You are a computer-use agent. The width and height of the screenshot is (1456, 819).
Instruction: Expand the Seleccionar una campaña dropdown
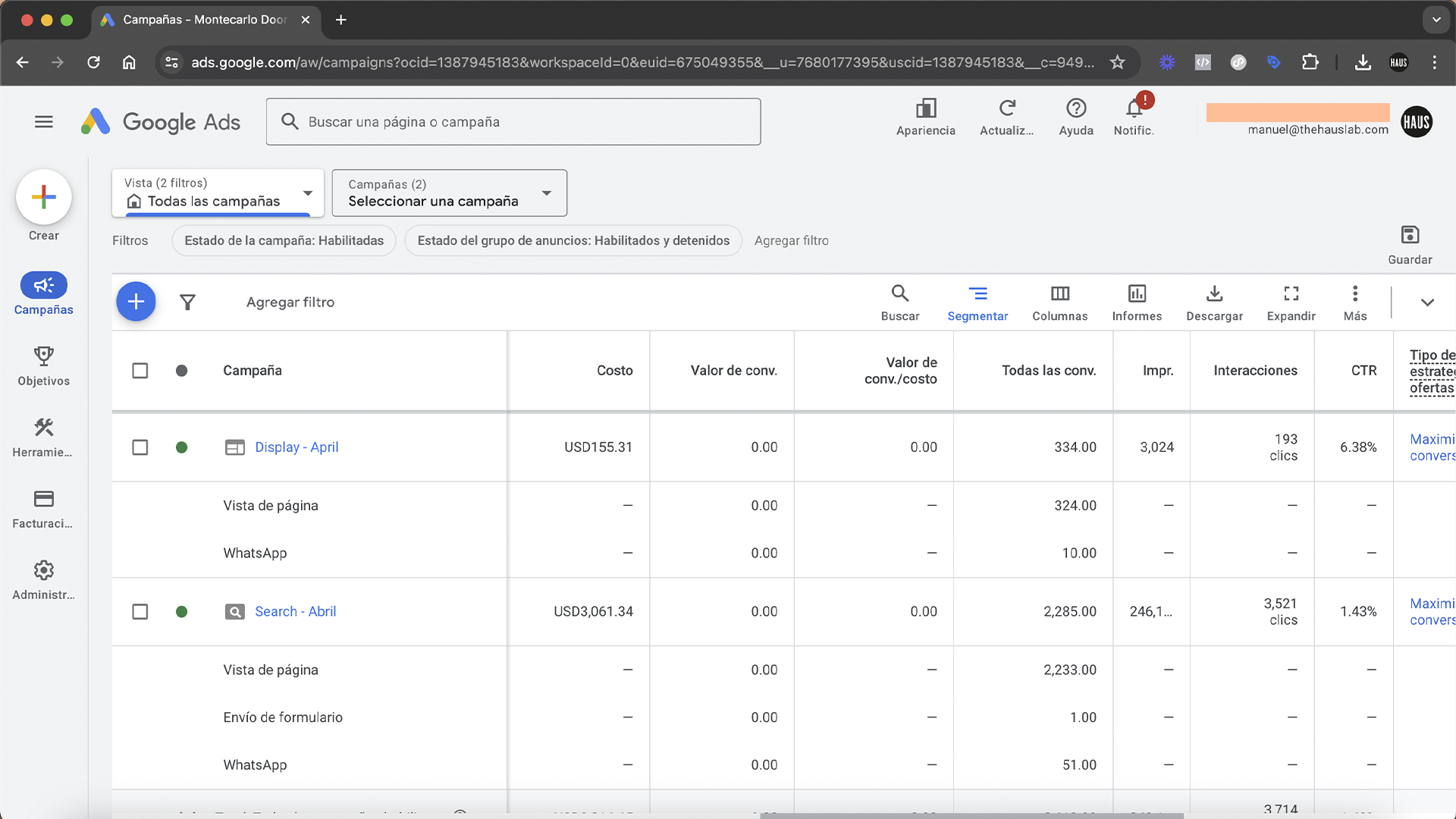click(449, 193)
